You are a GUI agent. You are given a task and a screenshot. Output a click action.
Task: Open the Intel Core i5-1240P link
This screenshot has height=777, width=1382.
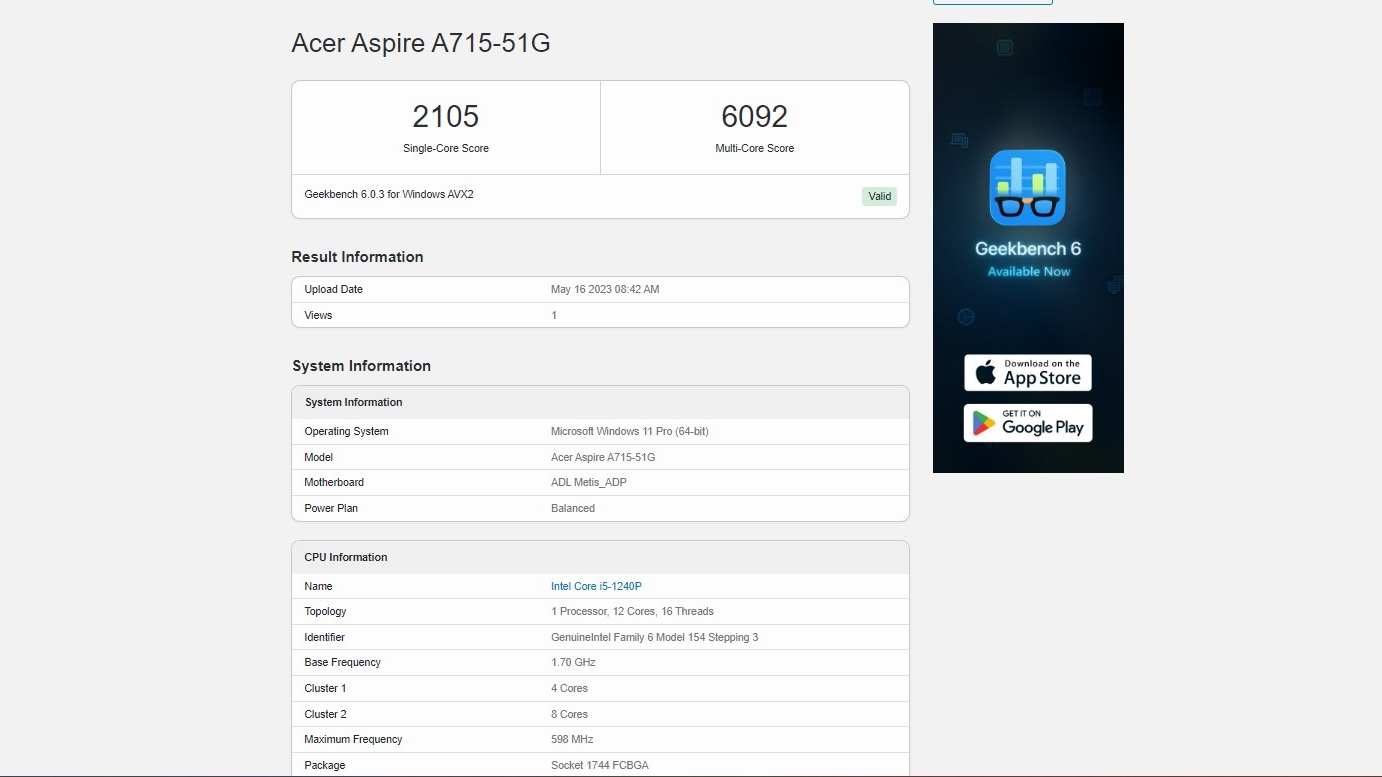coord(596,586)
